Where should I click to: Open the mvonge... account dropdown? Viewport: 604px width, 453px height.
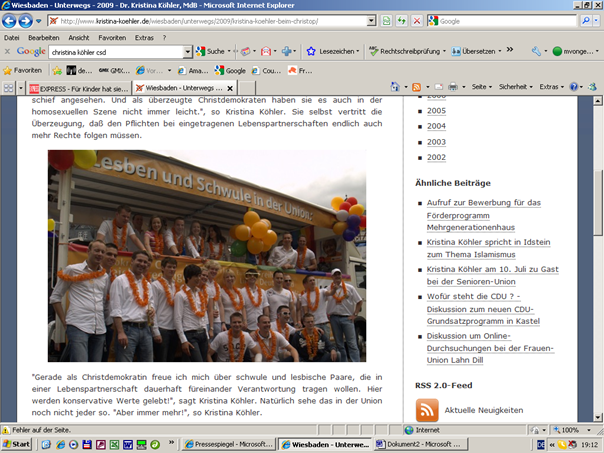coord(575,51)
